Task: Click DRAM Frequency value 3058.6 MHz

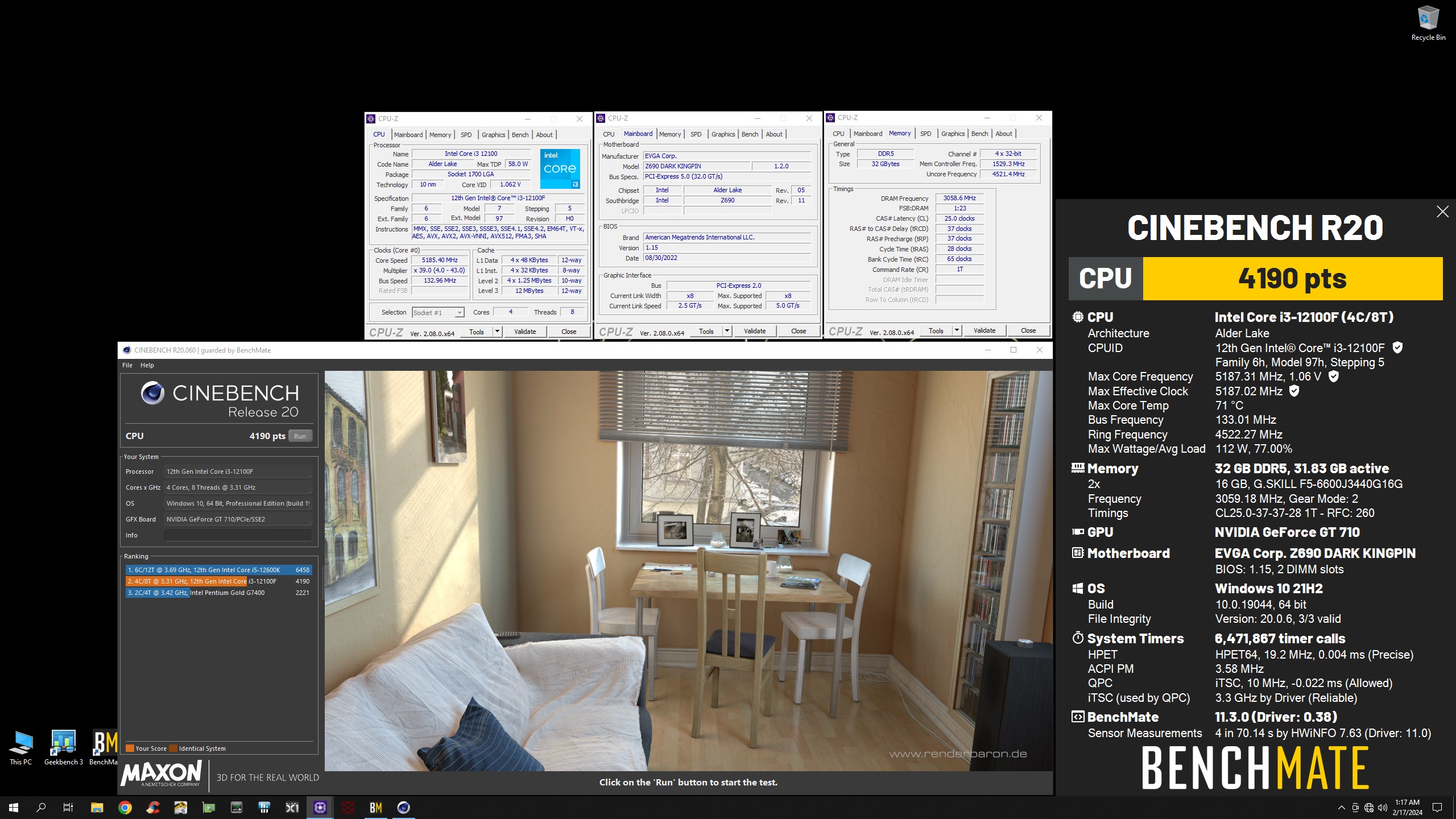Action: pyautogui.click(x=959, y=198)
